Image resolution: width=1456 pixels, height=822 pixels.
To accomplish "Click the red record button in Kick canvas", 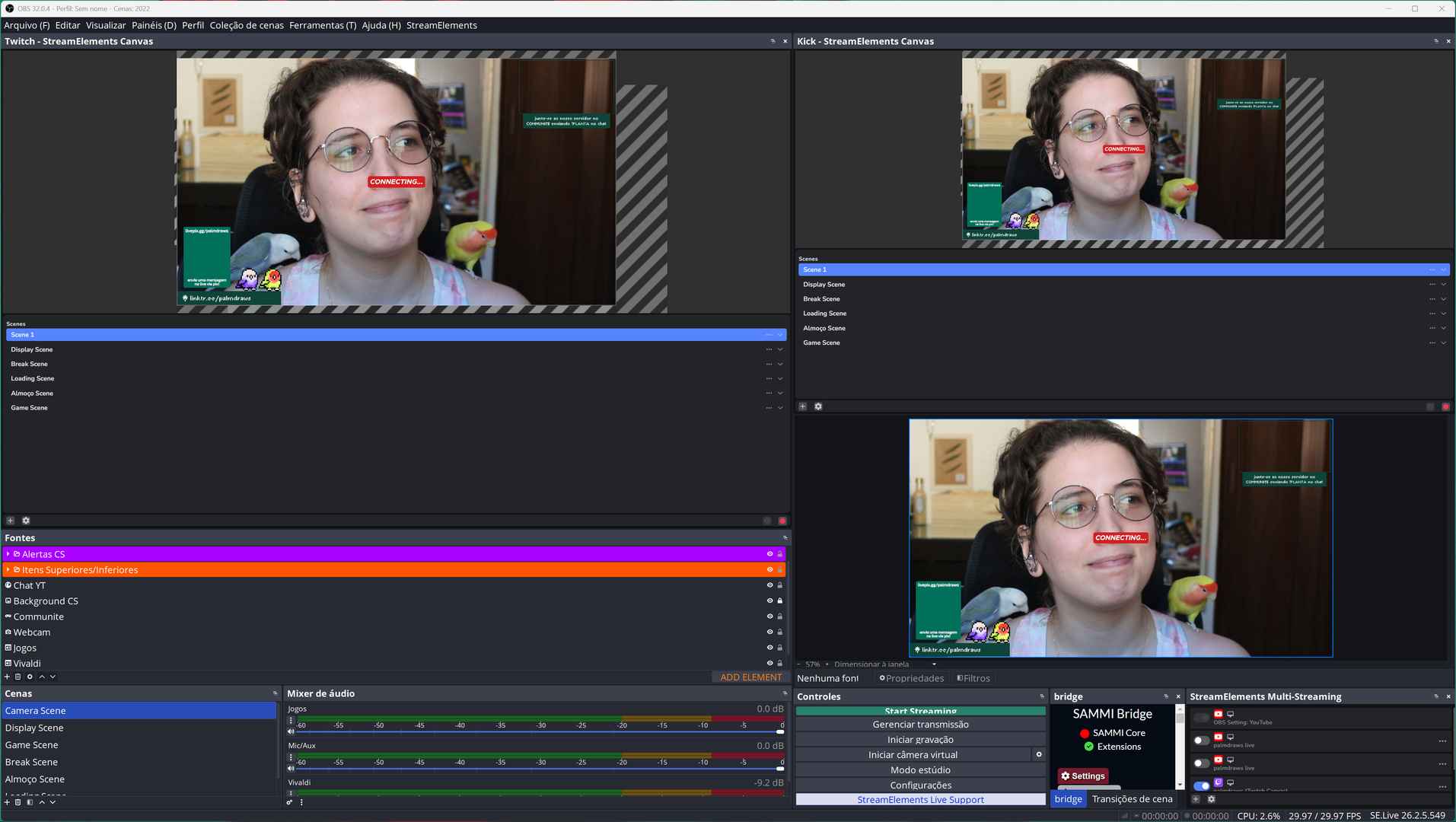I will [1445, 406].
